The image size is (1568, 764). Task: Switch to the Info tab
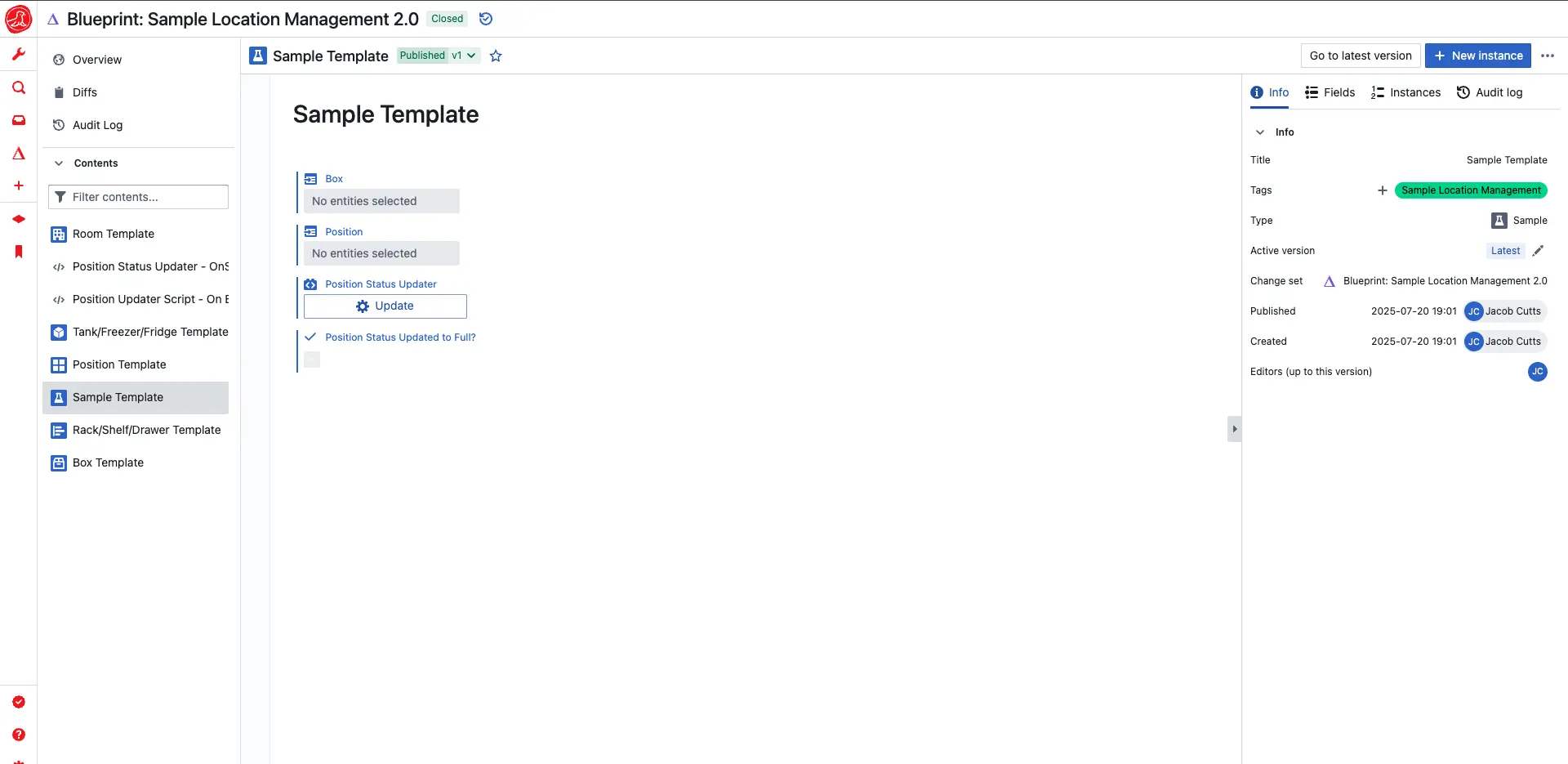(1270, 92)
